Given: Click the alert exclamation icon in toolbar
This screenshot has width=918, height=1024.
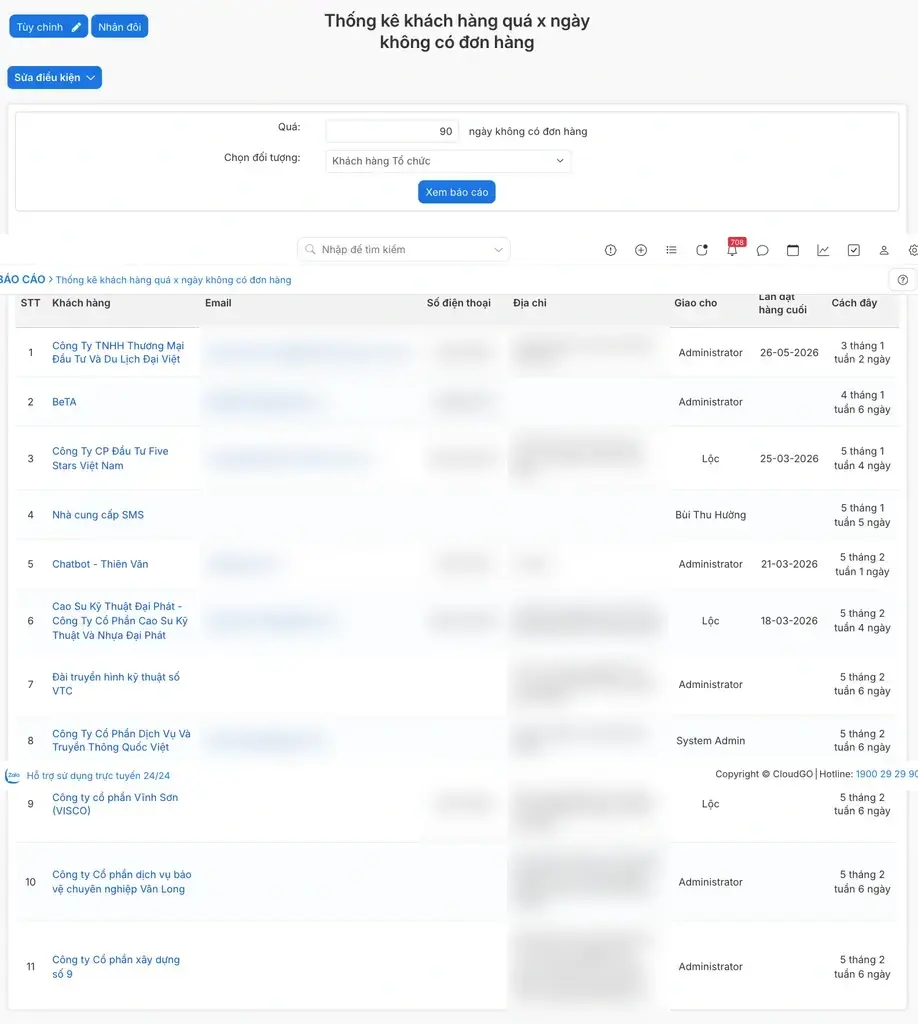Looking at the screenshot, I should point(610,250).
